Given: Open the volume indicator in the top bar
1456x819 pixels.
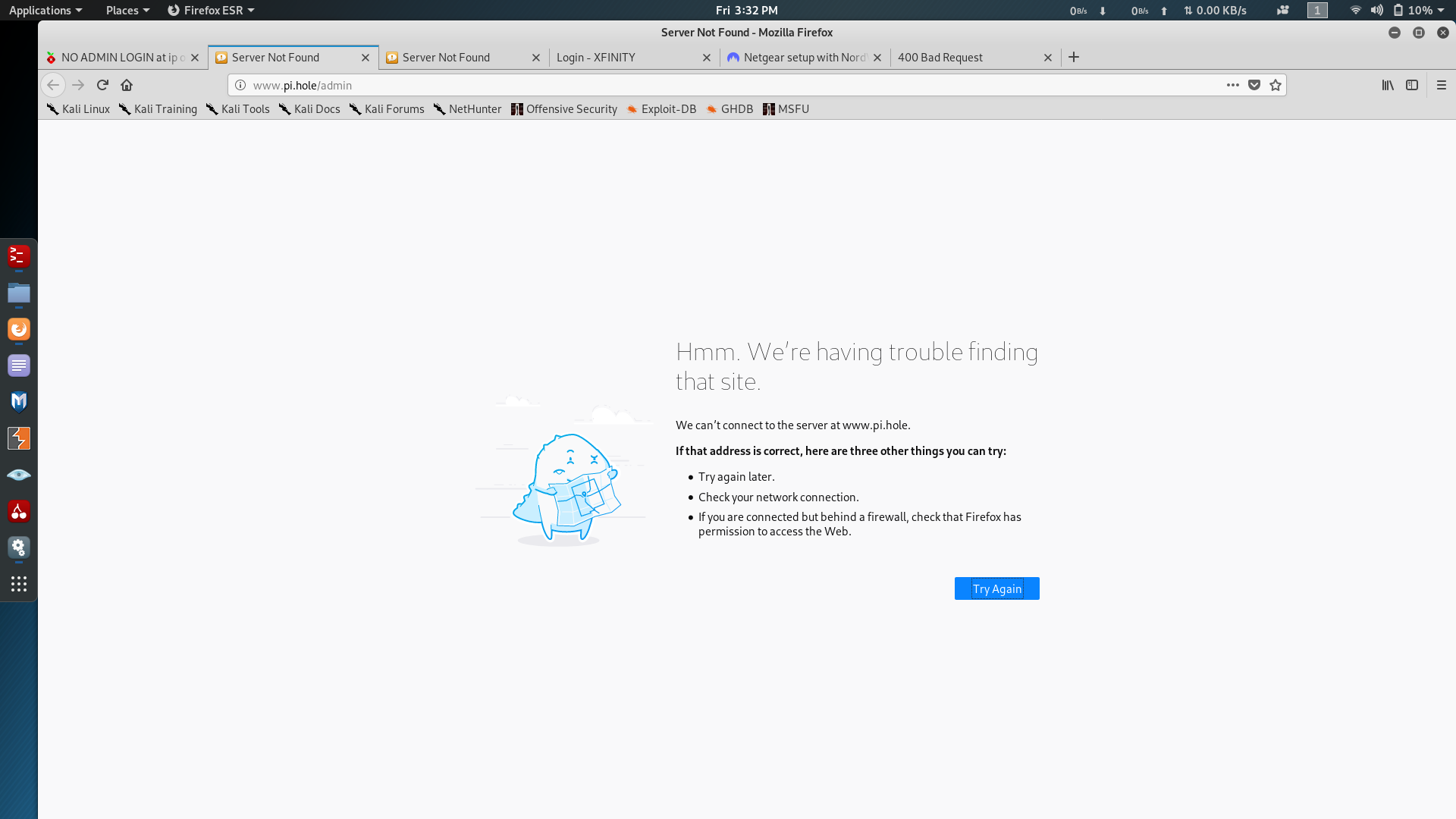Looking at the screenshot, I should tap(1377, 10).
